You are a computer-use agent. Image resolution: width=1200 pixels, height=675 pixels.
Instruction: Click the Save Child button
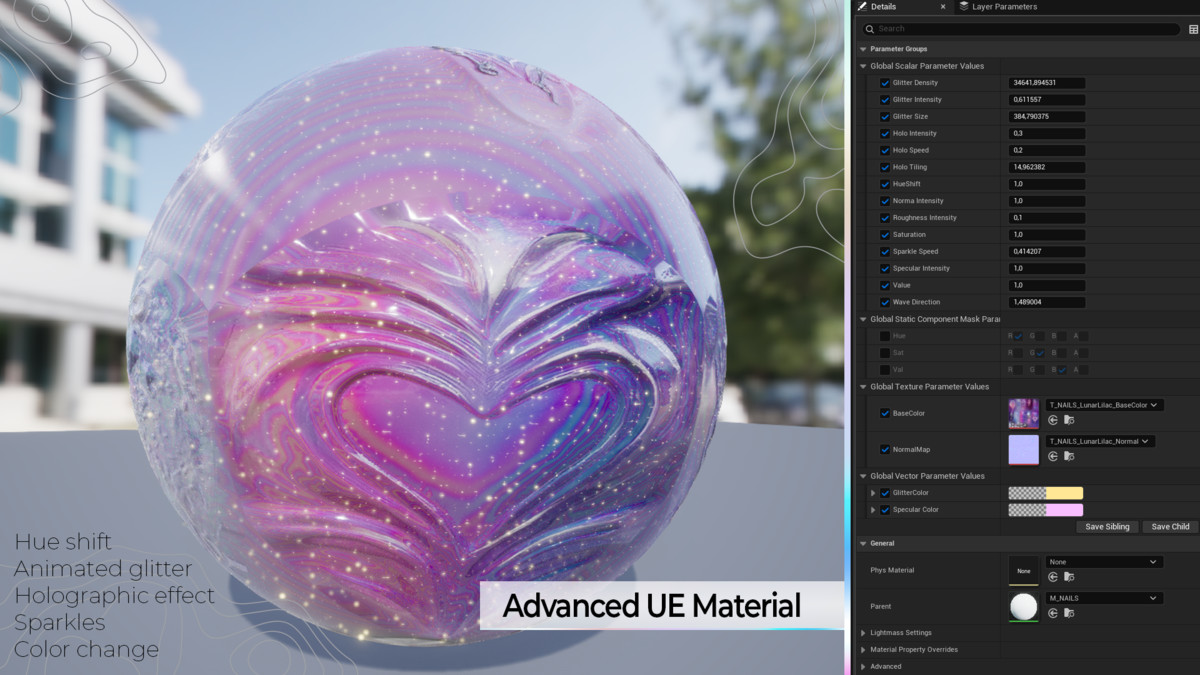coord(1170,527)
